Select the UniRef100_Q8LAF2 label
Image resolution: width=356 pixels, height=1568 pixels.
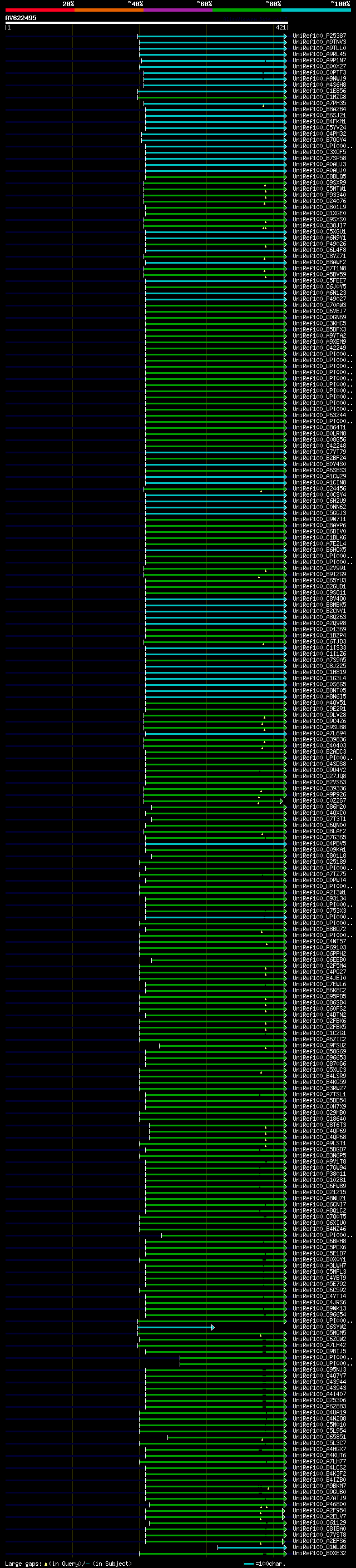[x=319, y=832]
